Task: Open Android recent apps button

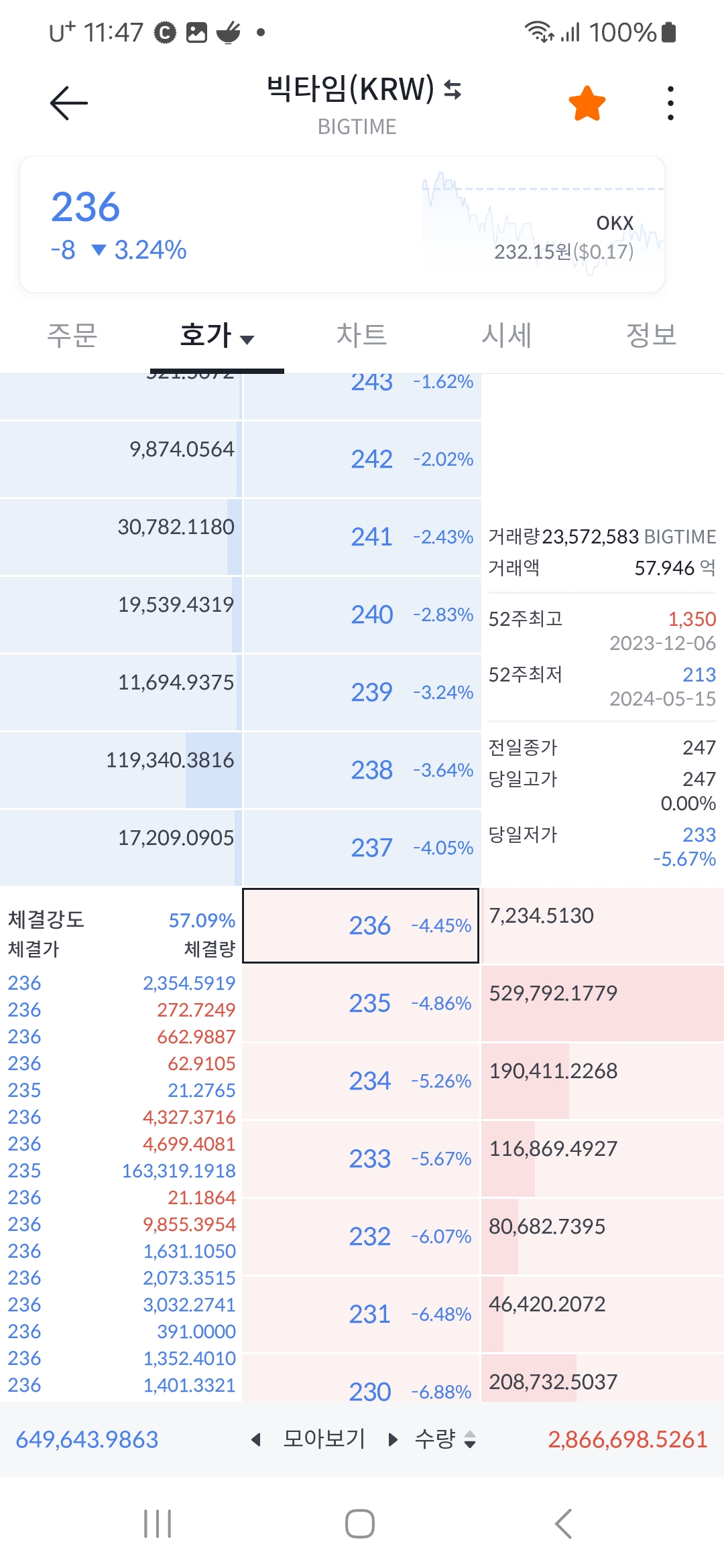Action: (x=158, y=1524)
